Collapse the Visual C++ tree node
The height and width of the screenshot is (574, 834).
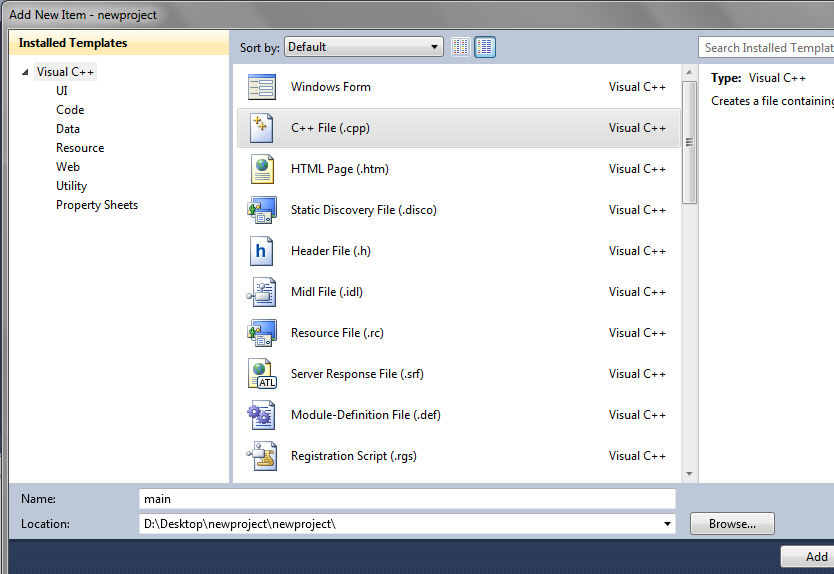point(25,72)
